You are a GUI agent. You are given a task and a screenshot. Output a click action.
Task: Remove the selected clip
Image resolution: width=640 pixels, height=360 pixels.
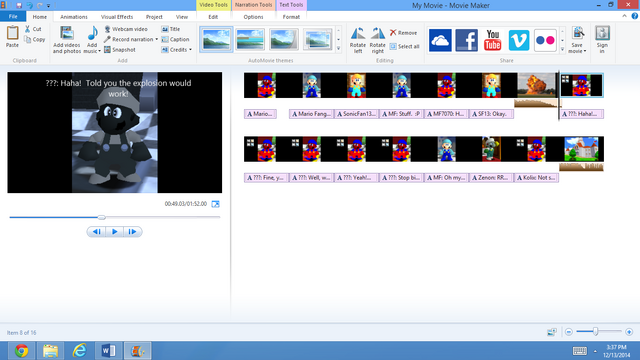tap(403, 33)
